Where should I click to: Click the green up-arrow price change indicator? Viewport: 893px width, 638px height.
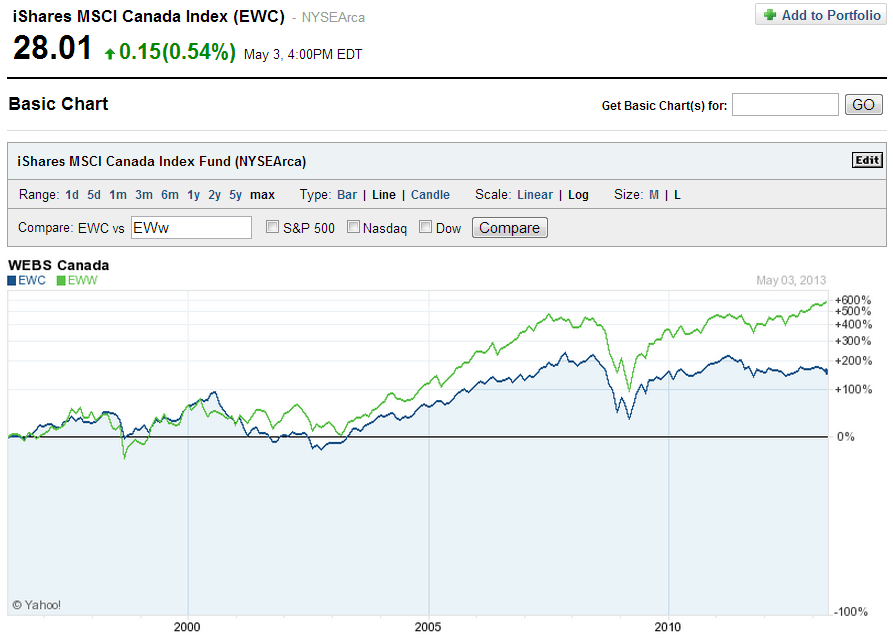(x=110, y=54)
